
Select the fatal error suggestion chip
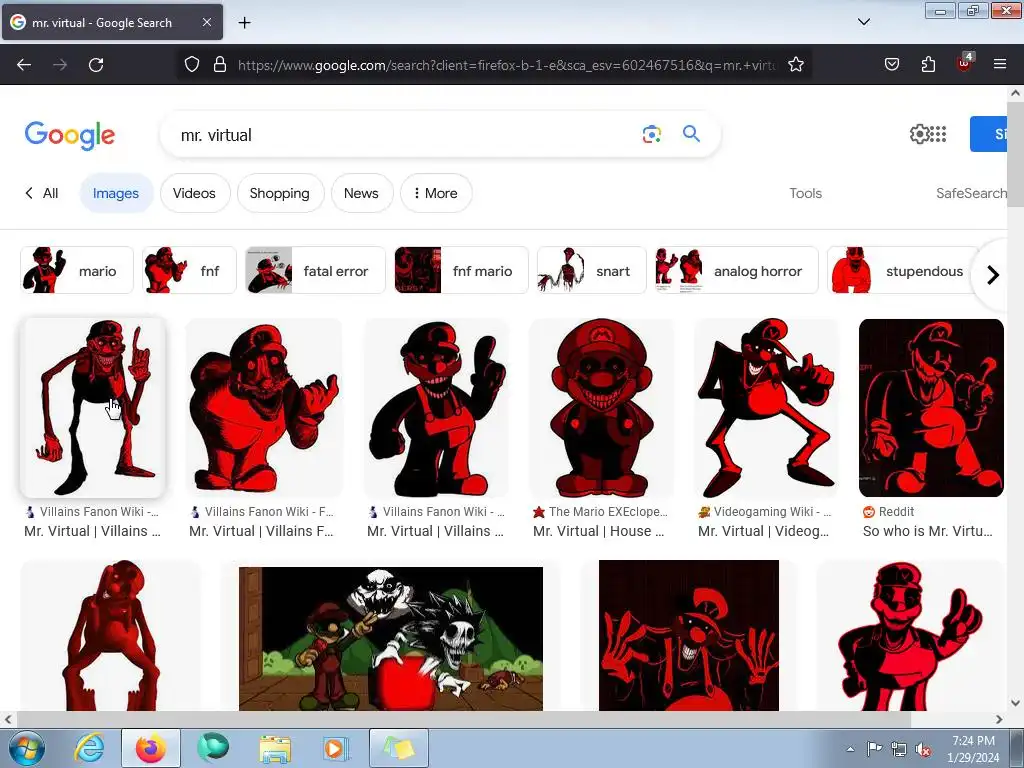(x=315, y=270)
